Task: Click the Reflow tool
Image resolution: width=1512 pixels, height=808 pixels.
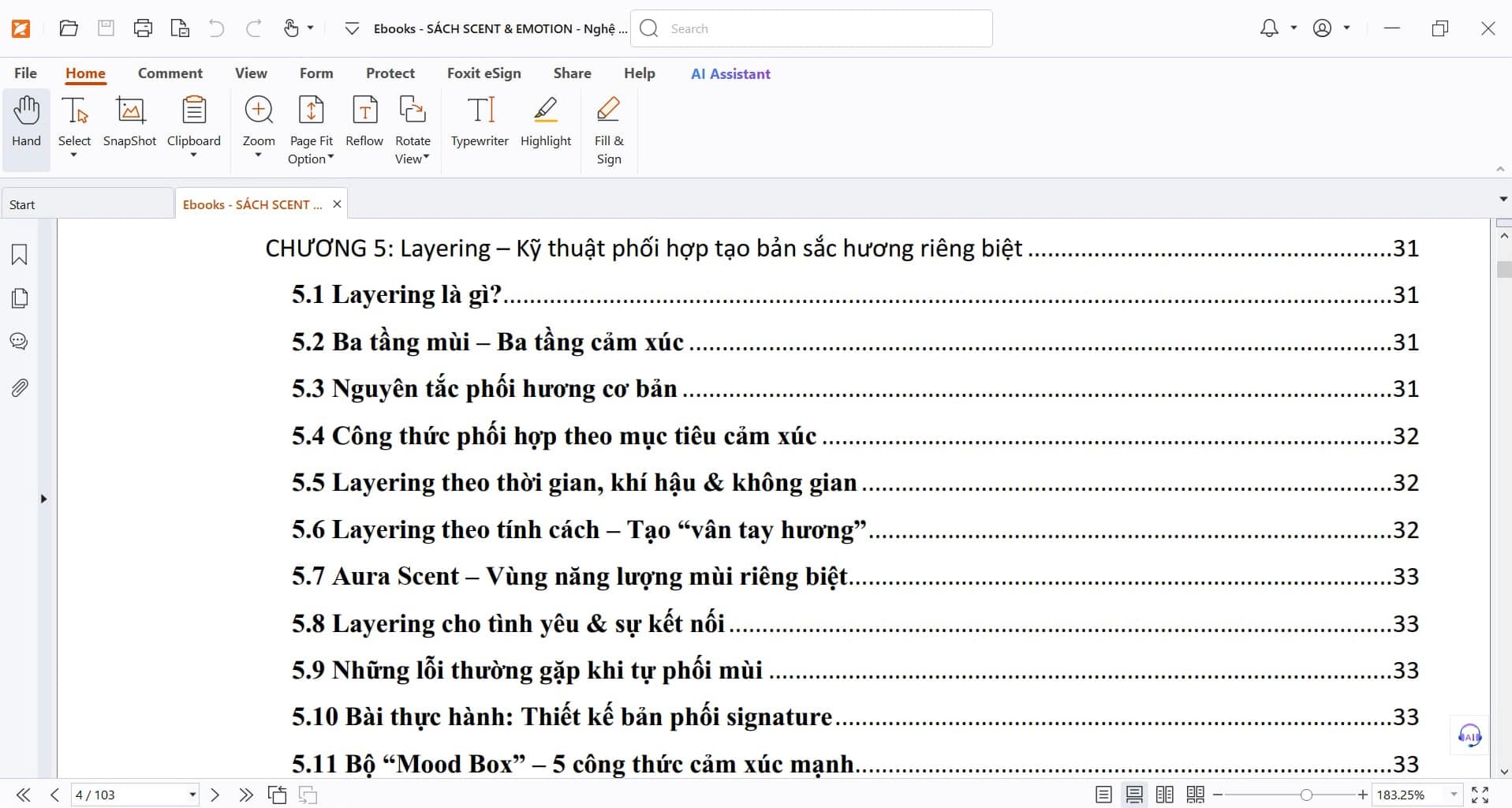Action: (364, 123)
